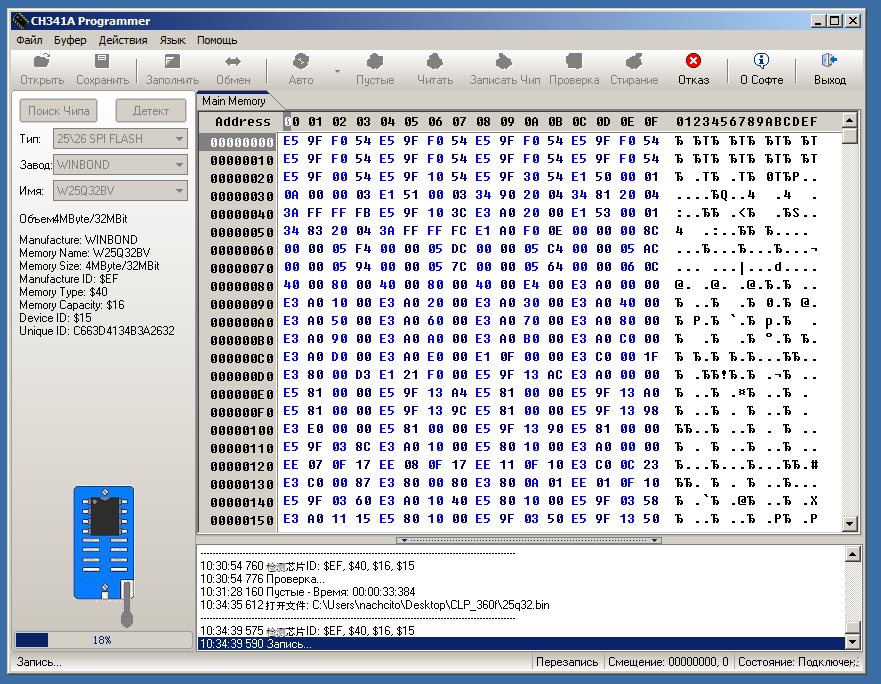
Task: Open the Файл menu
Action: click(x=29, y=40)
